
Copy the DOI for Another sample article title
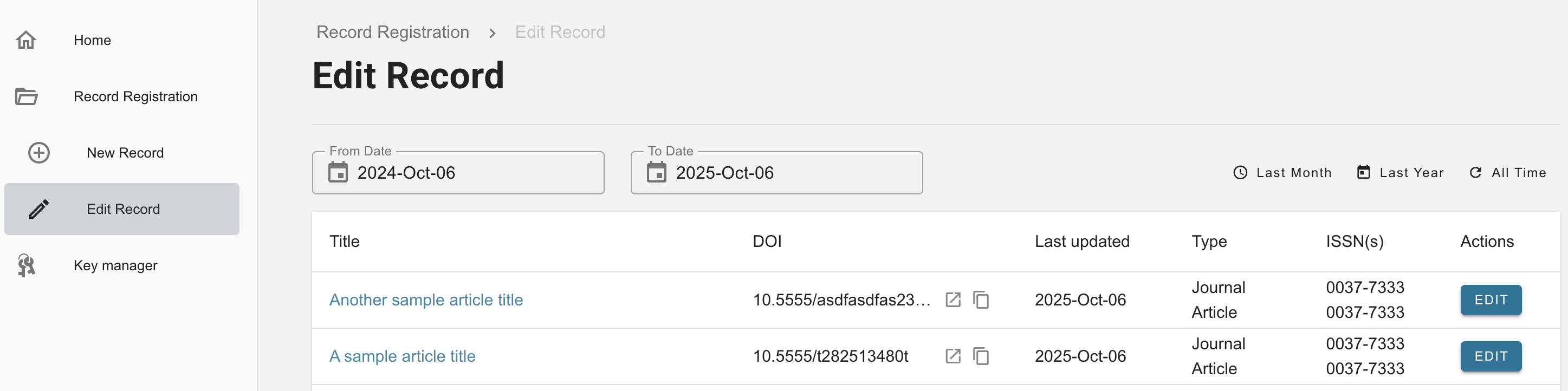pos(981,300)
